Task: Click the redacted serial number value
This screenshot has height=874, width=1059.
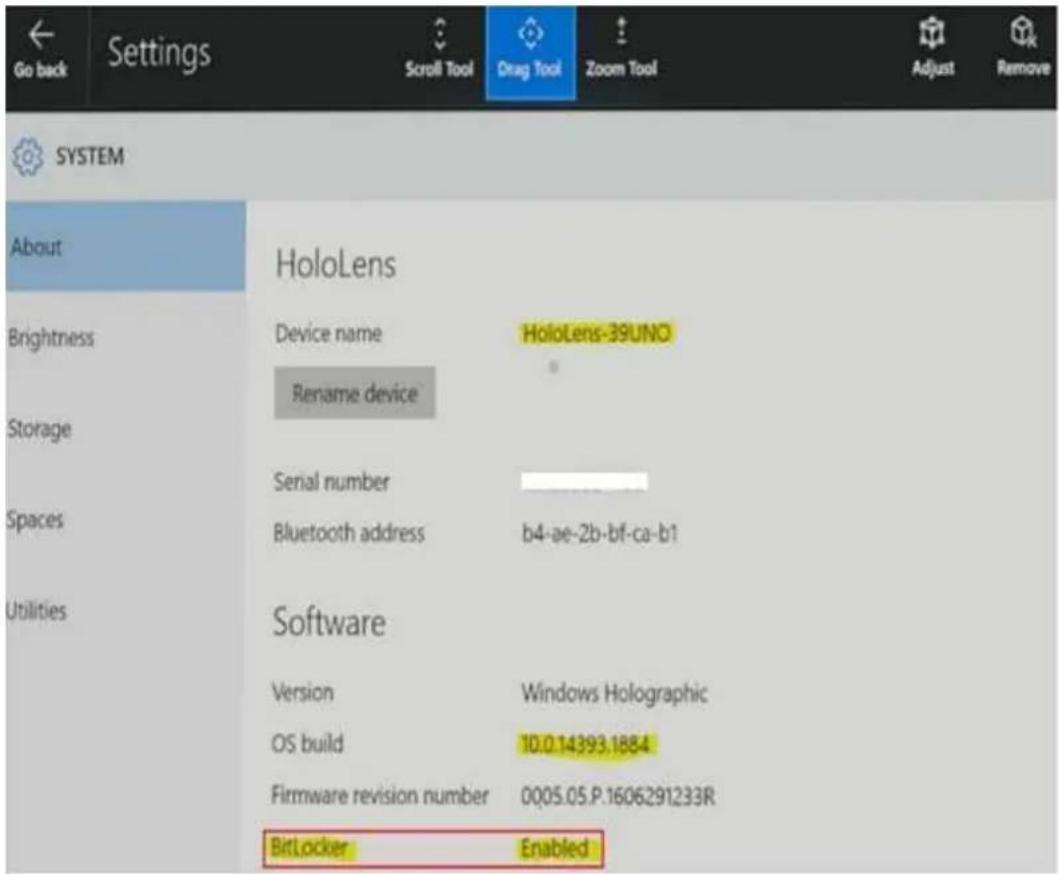Action: pyautogui.click(x=584, y=482)
